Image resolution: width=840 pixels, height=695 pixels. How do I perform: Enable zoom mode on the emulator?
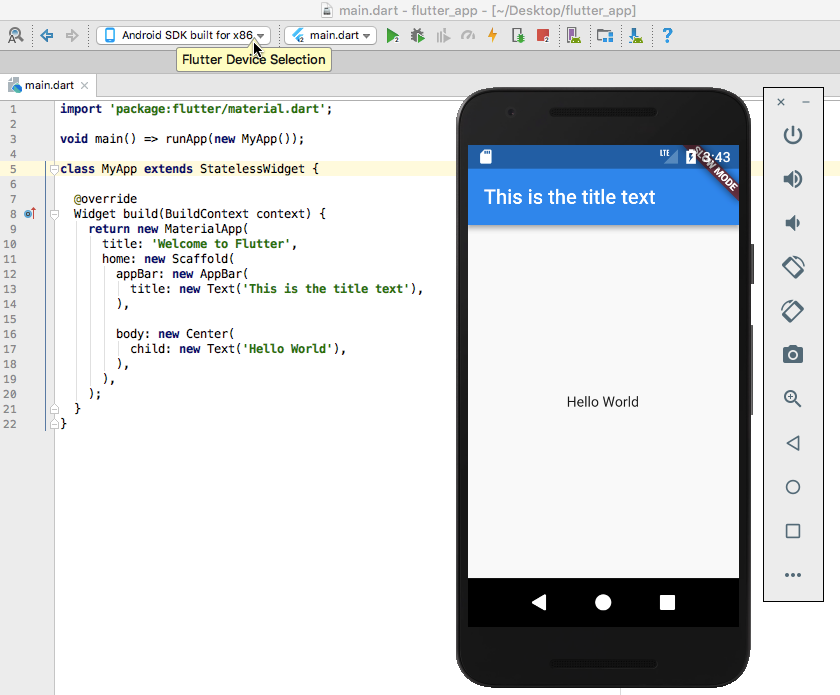(792, 398)
